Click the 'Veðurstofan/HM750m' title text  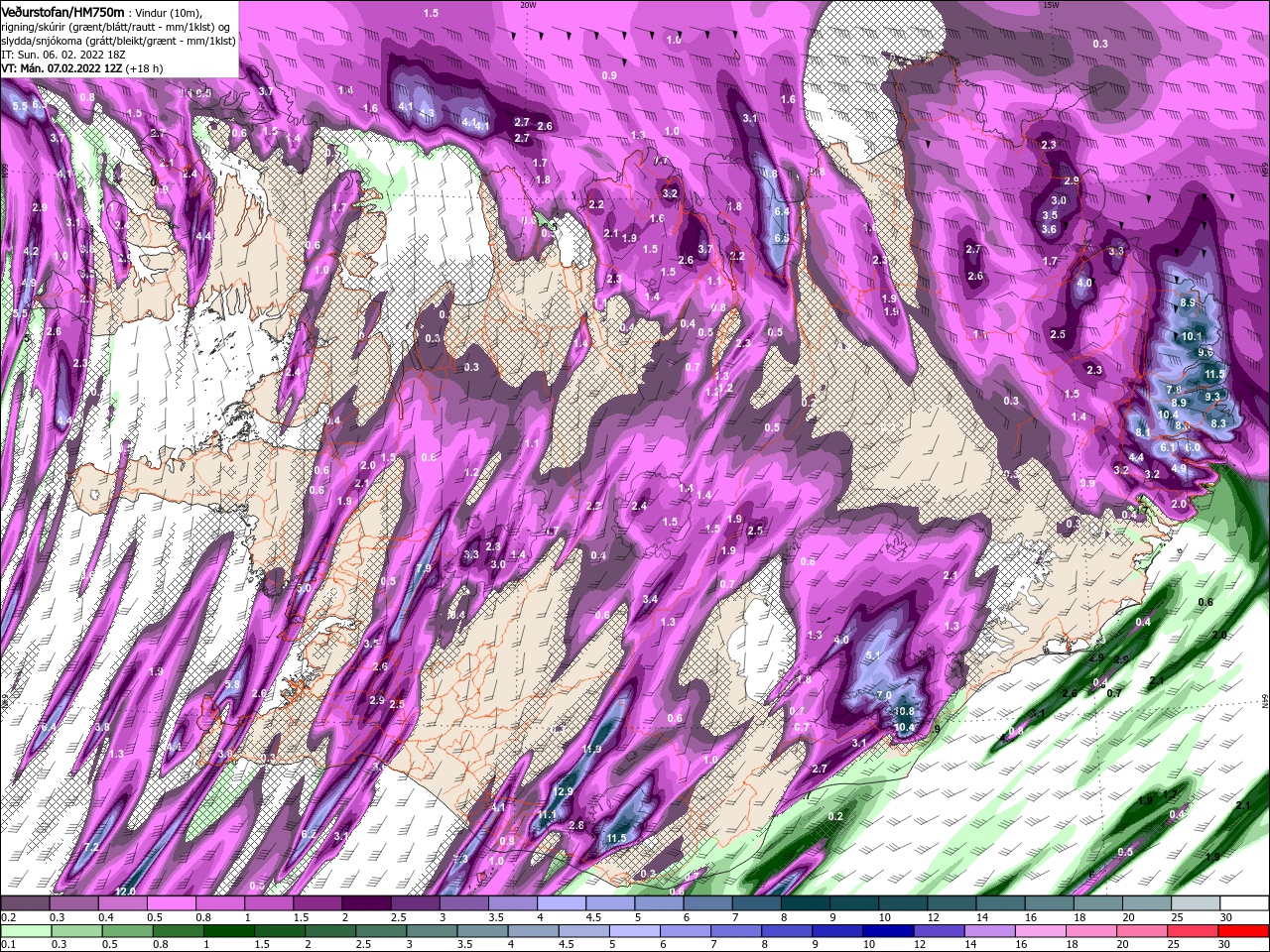click(63, 11)
